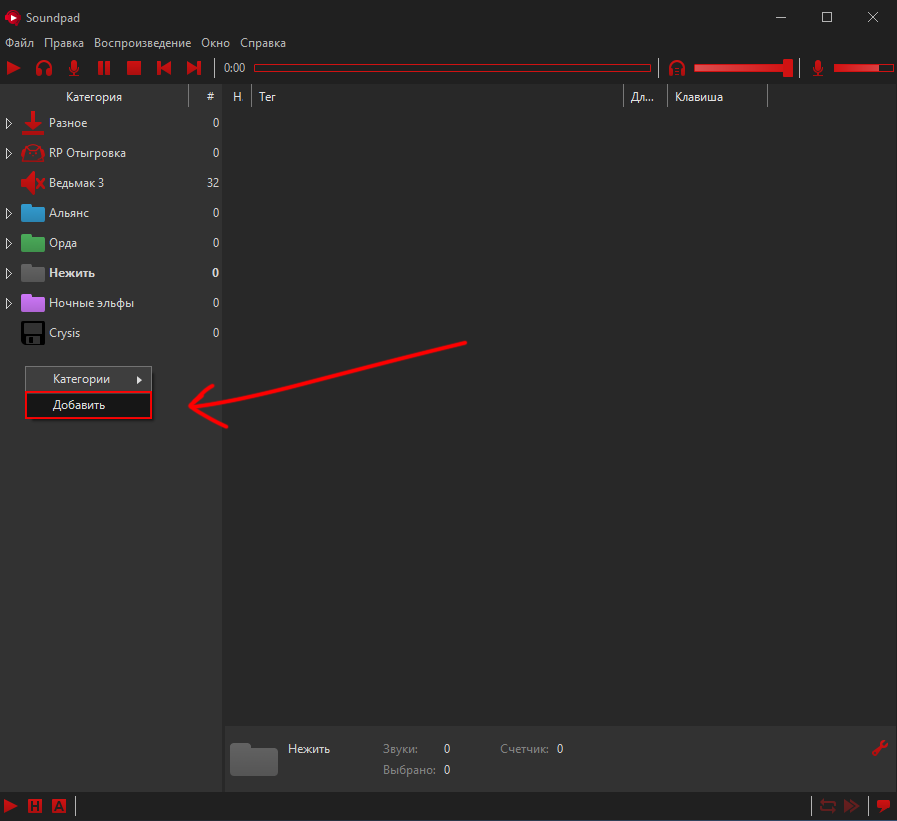Click the Дл... duration column header

coord(645,97)
